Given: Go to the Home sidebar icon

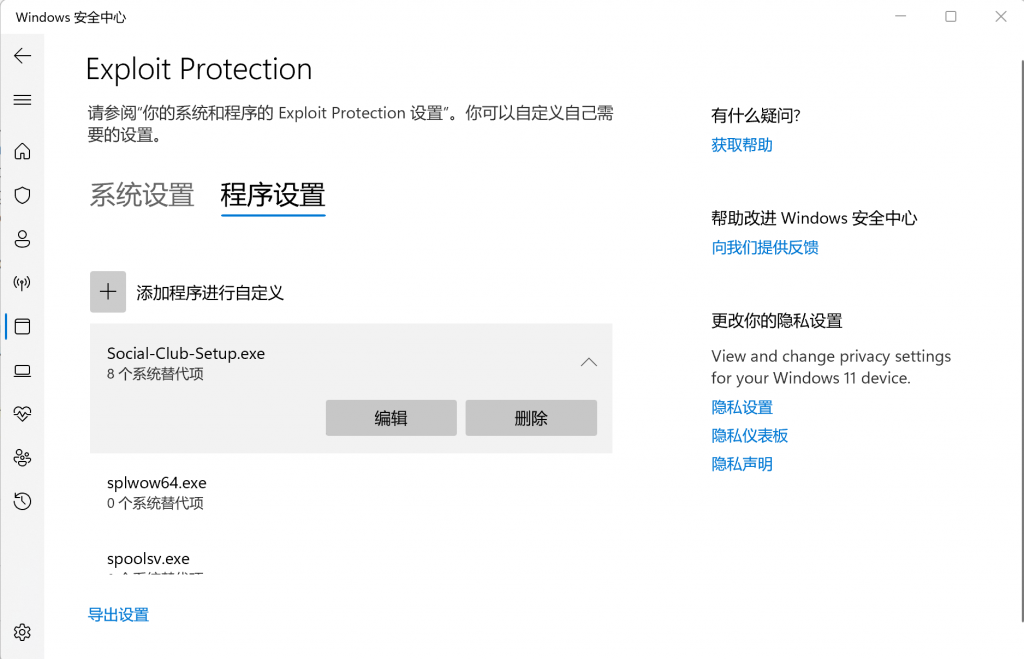Looking at the screenshot, I should [x=22, y=152].
